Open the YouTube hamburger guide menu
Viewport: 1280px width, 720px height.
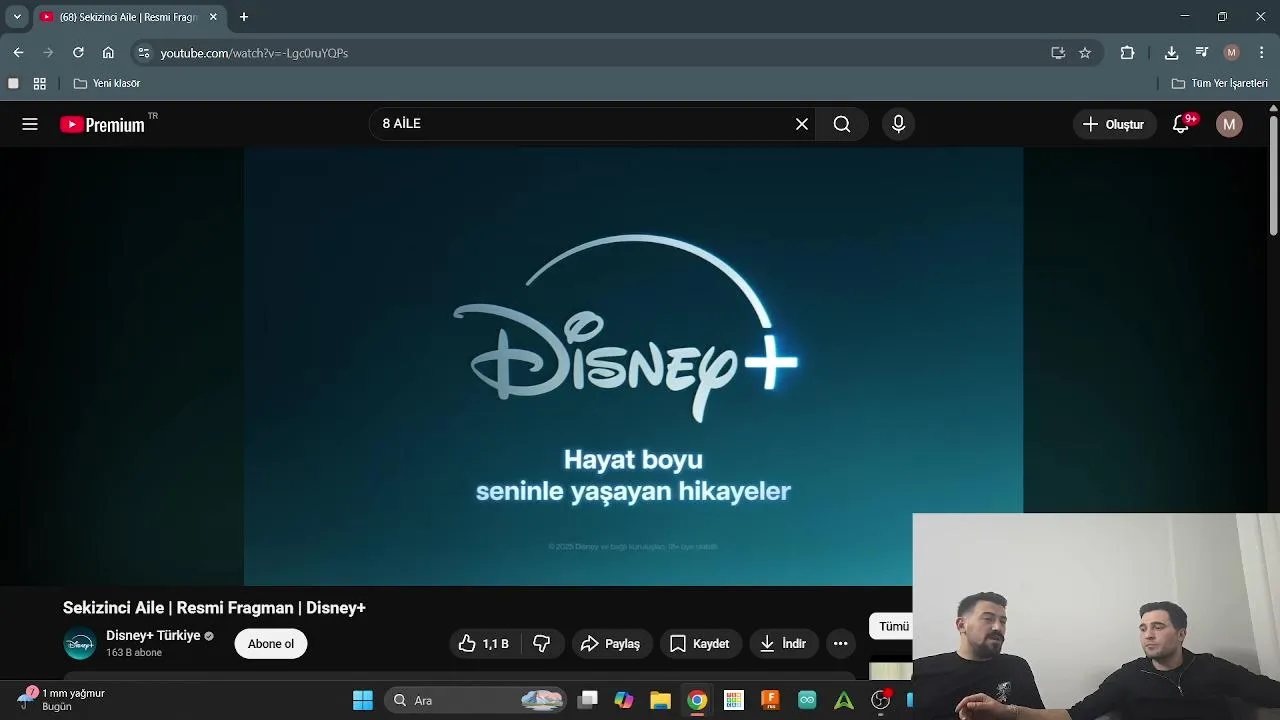point(30,124)
